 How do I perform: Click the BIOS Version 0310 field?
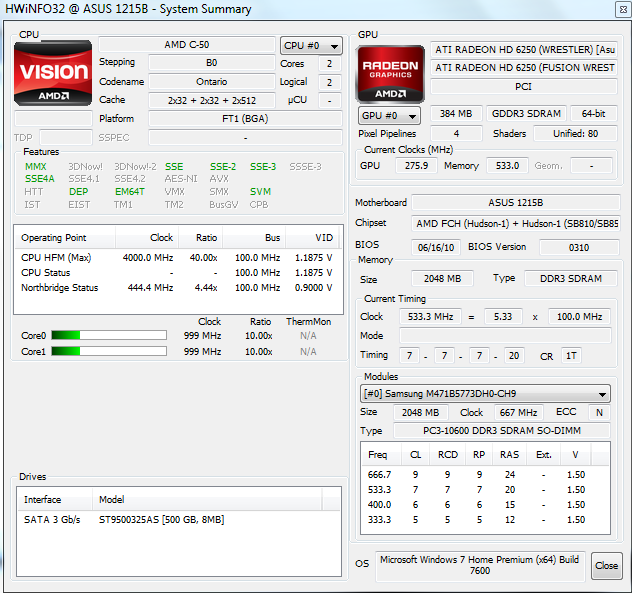click(x=579, y=248)
